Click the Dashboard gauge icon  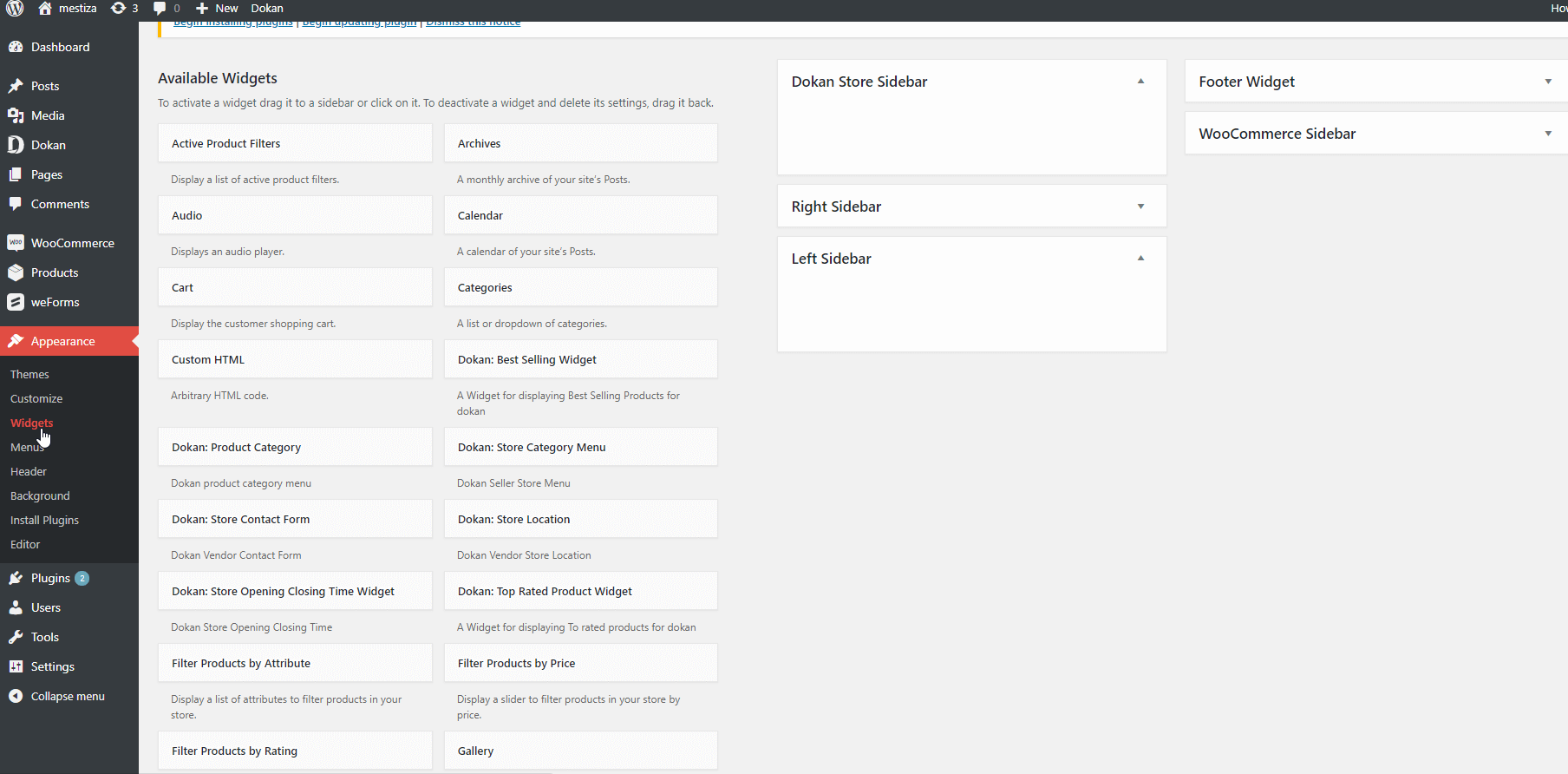point(16,47)
